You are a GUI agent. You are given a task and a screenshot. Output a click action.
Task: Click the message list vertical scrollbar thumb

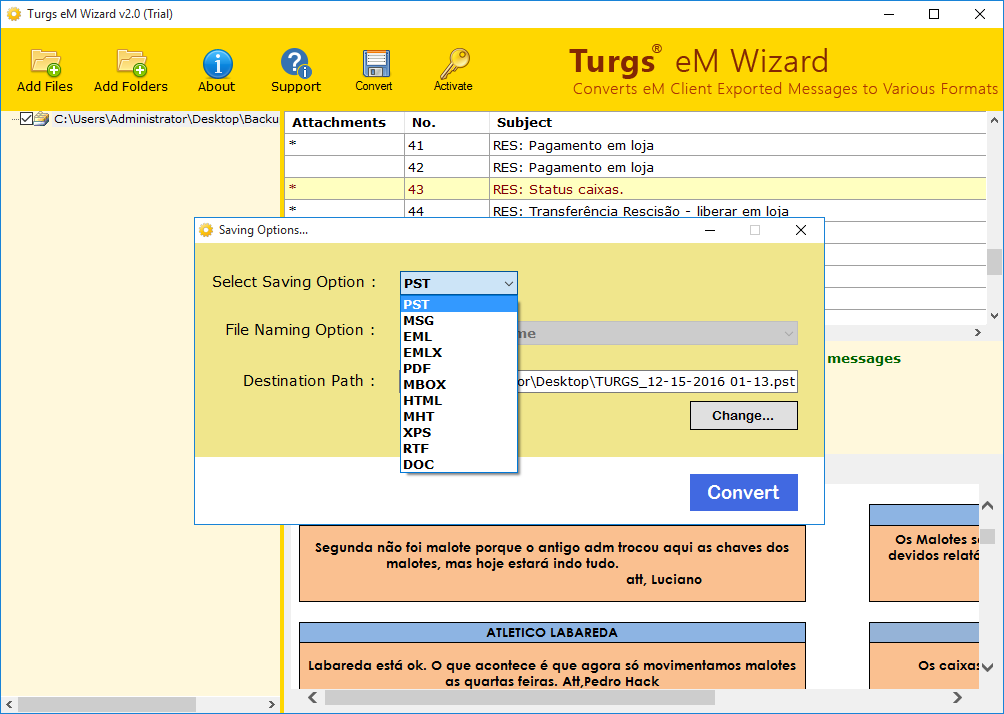[994, 261]
